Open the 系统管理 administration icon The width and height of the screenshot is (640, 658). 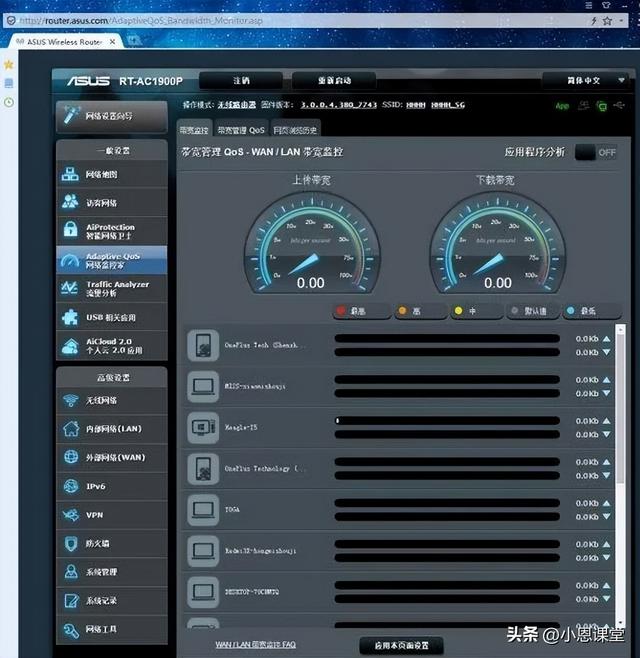[71, 572]
